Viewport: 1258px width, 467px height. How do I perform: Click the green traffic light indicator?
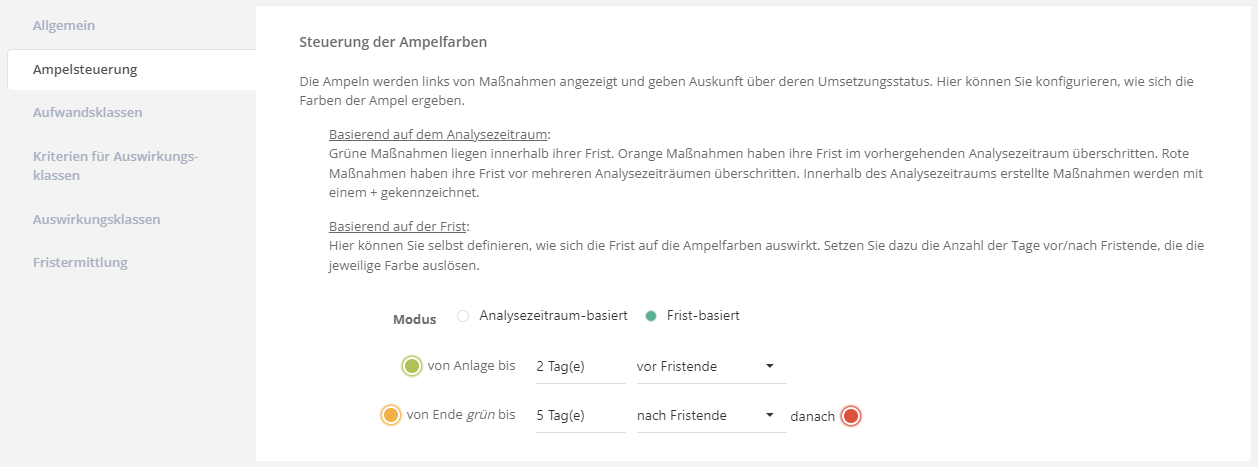point(411,366)
